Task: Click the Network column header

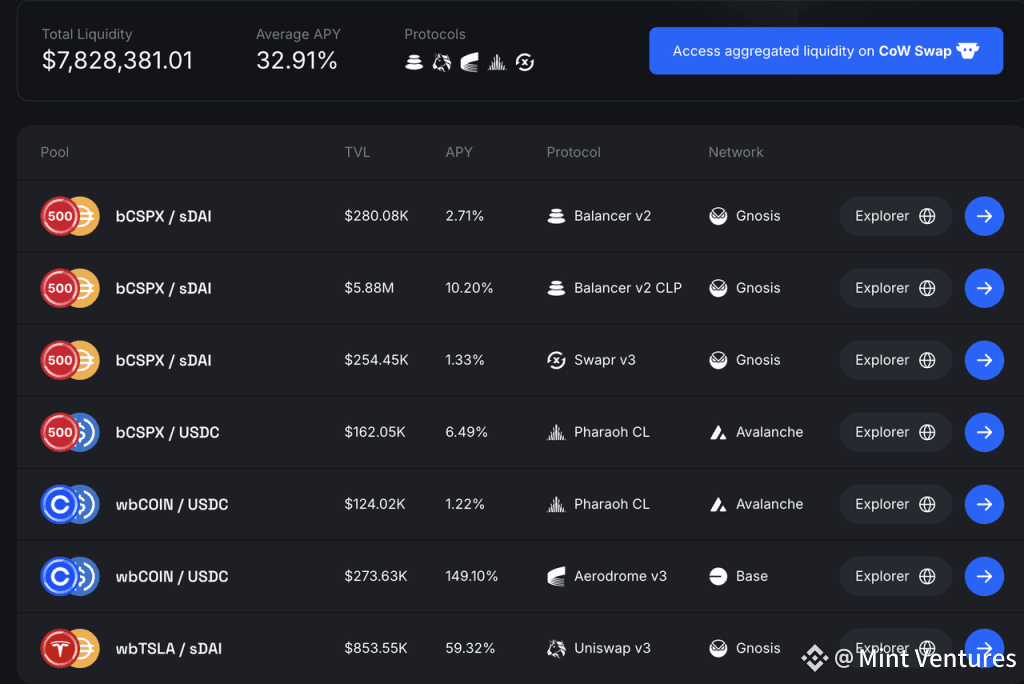Action: pyautogui.click(x=735, y=152)
